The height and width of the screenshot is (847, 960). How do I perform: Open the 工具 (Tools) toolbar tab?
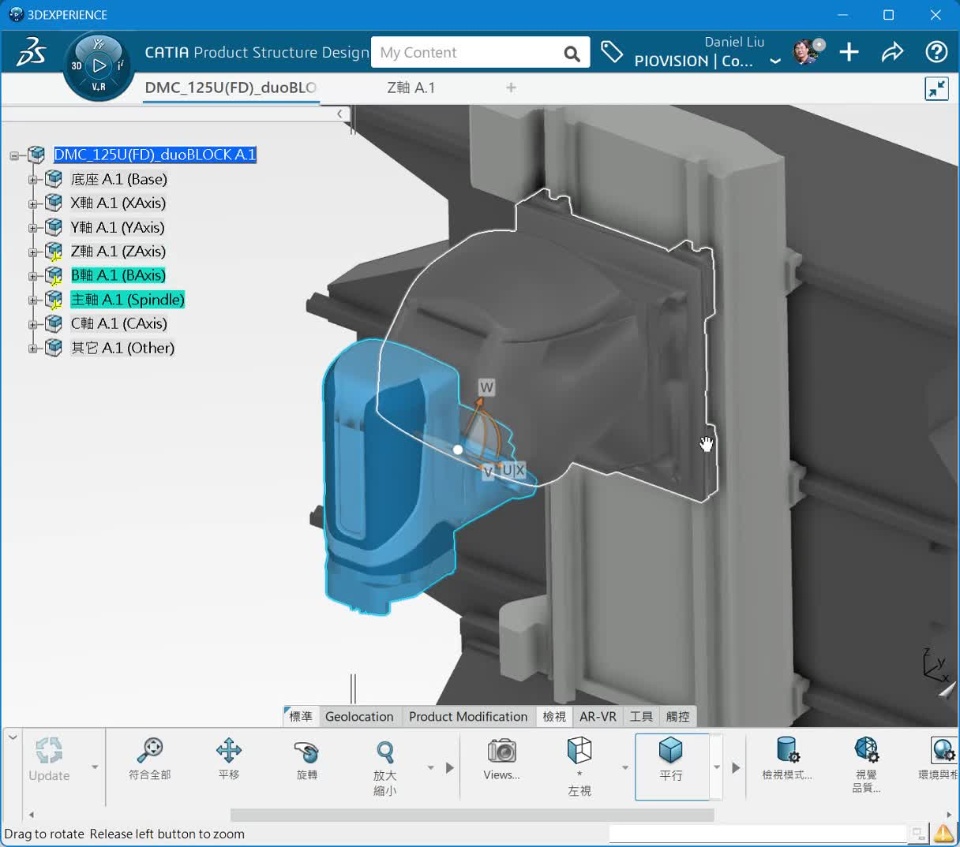(641, 717)
